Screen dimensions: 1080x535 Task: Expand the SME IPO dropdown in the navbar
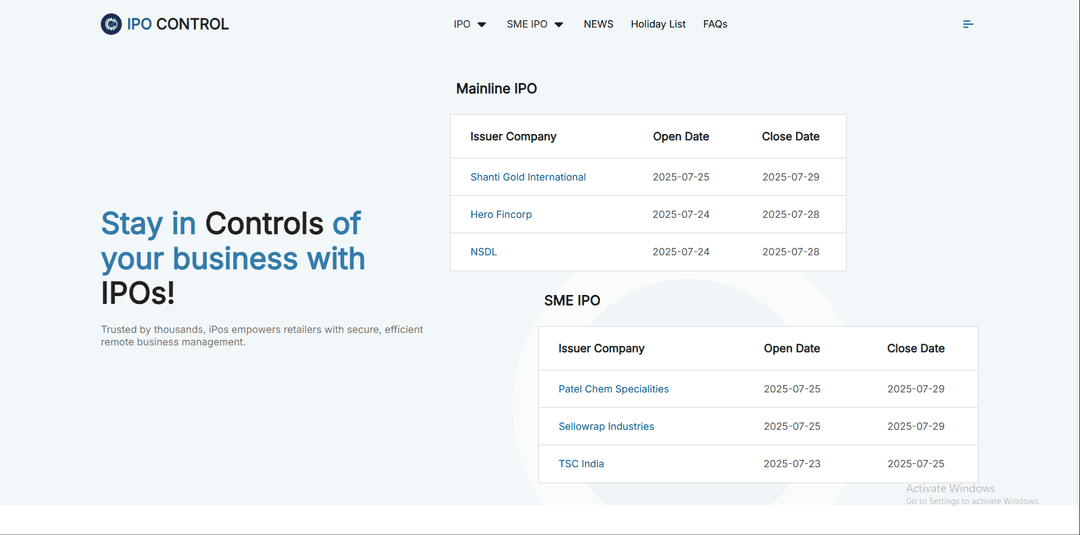point(534,24)
